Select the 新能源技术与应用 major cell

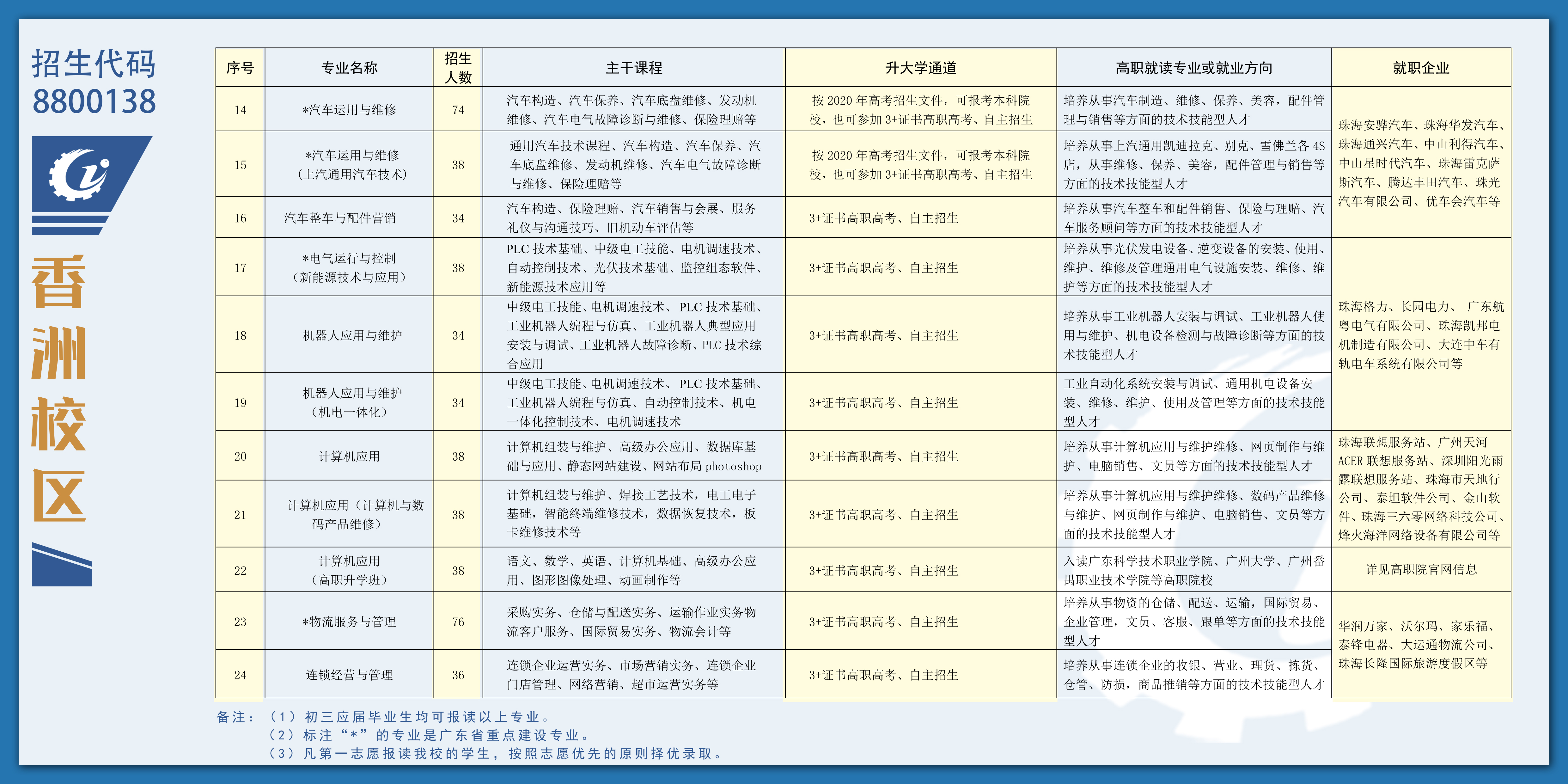(x=349, y=267)
